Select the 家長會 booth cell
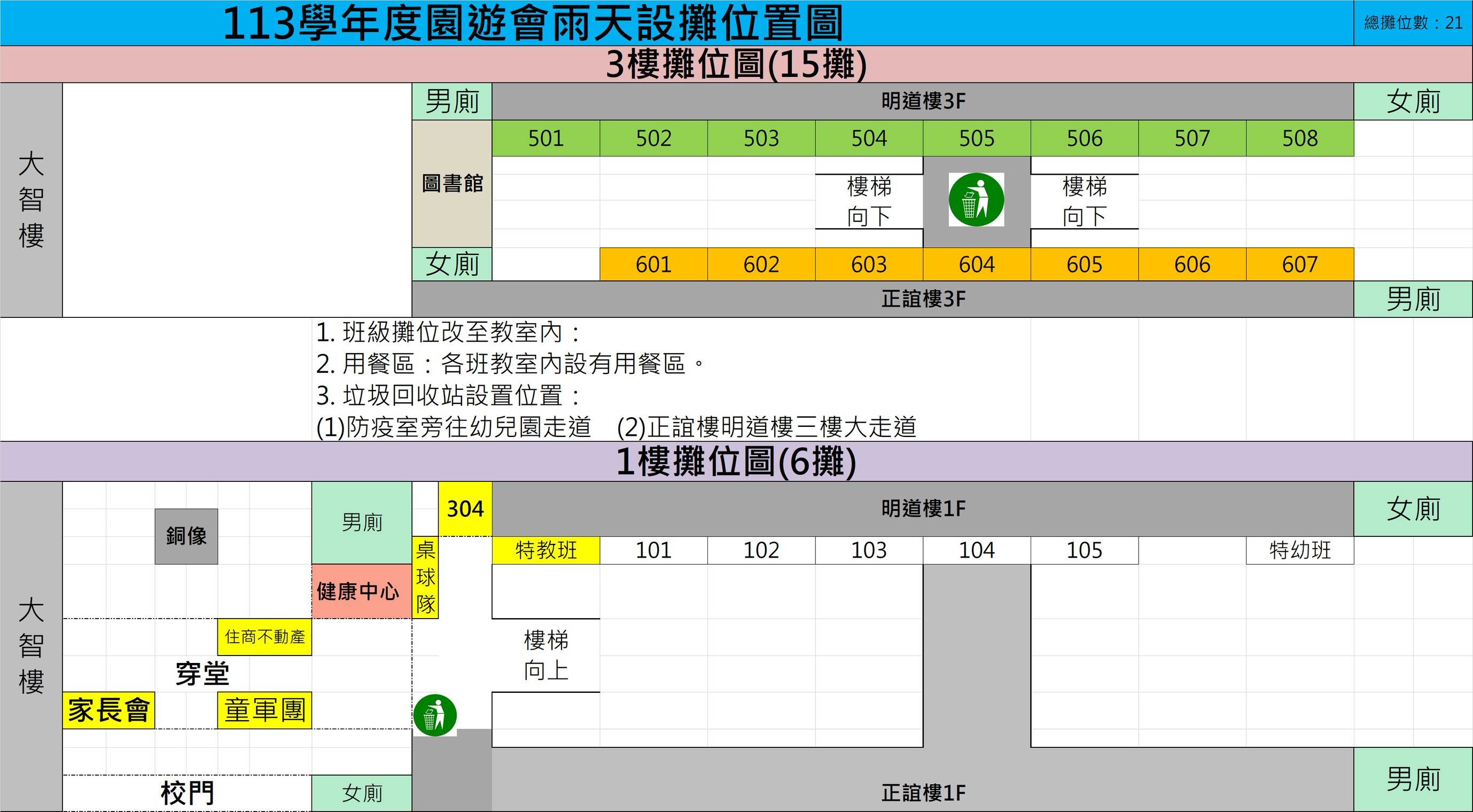 point(108,710)
